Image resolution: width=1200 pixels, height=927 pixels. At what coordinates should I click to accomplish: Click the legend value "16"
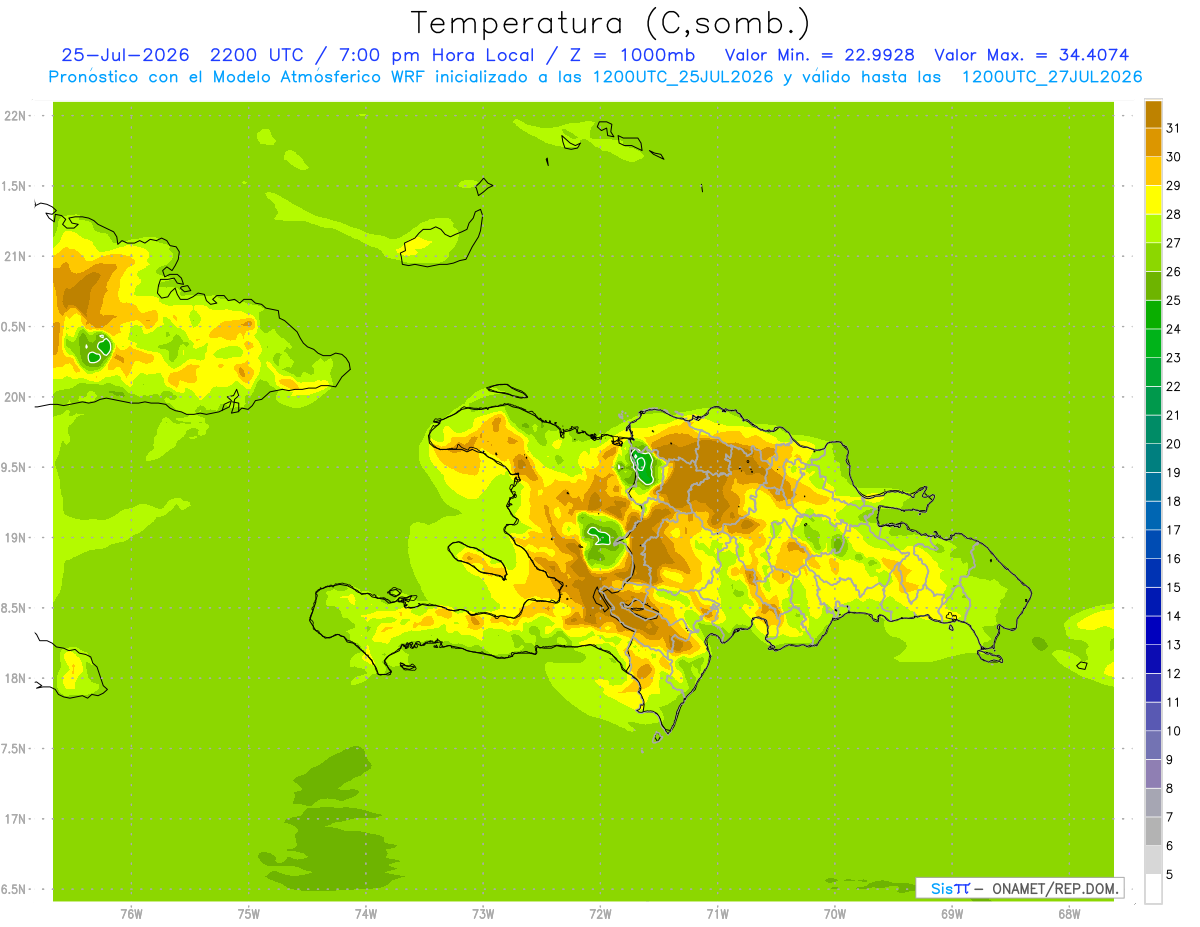click(x=1173, y=559)
